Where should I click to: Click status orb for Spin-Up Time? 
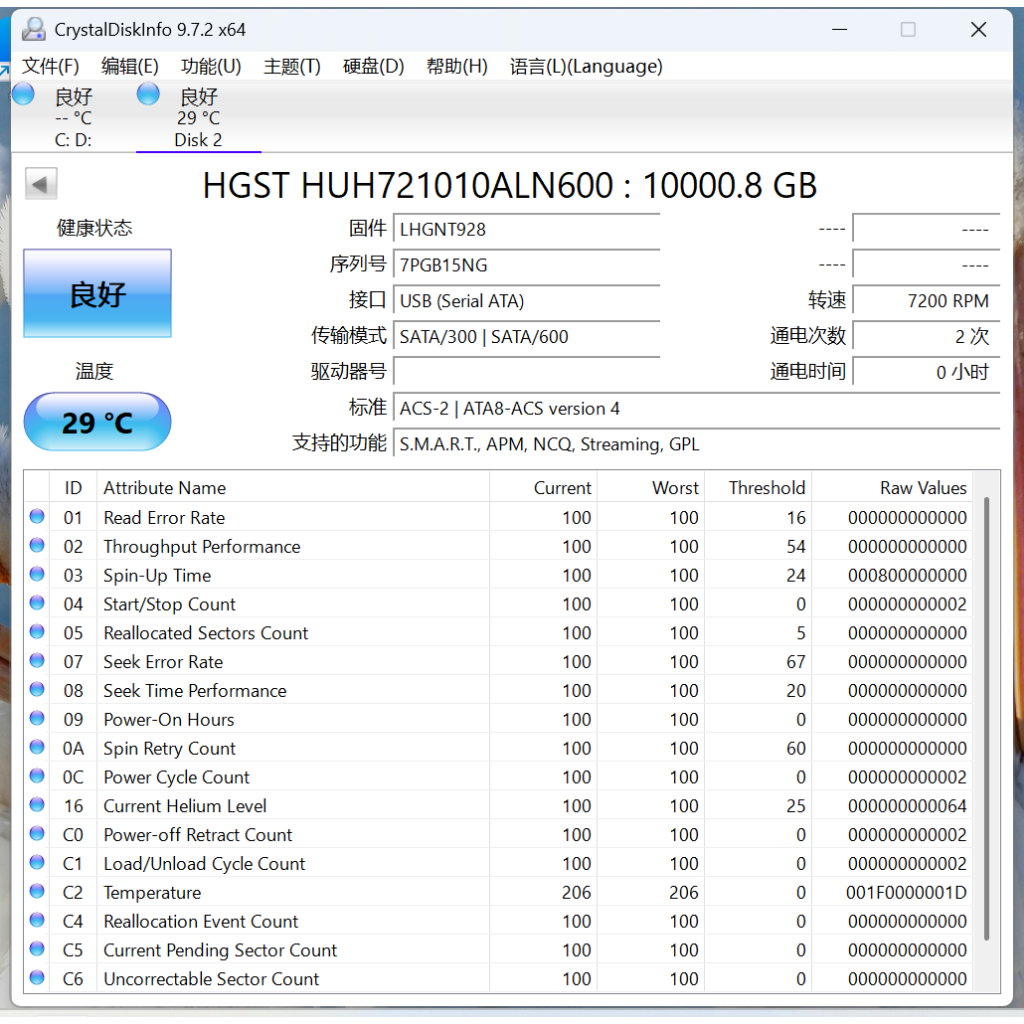[x=37, y=574]
